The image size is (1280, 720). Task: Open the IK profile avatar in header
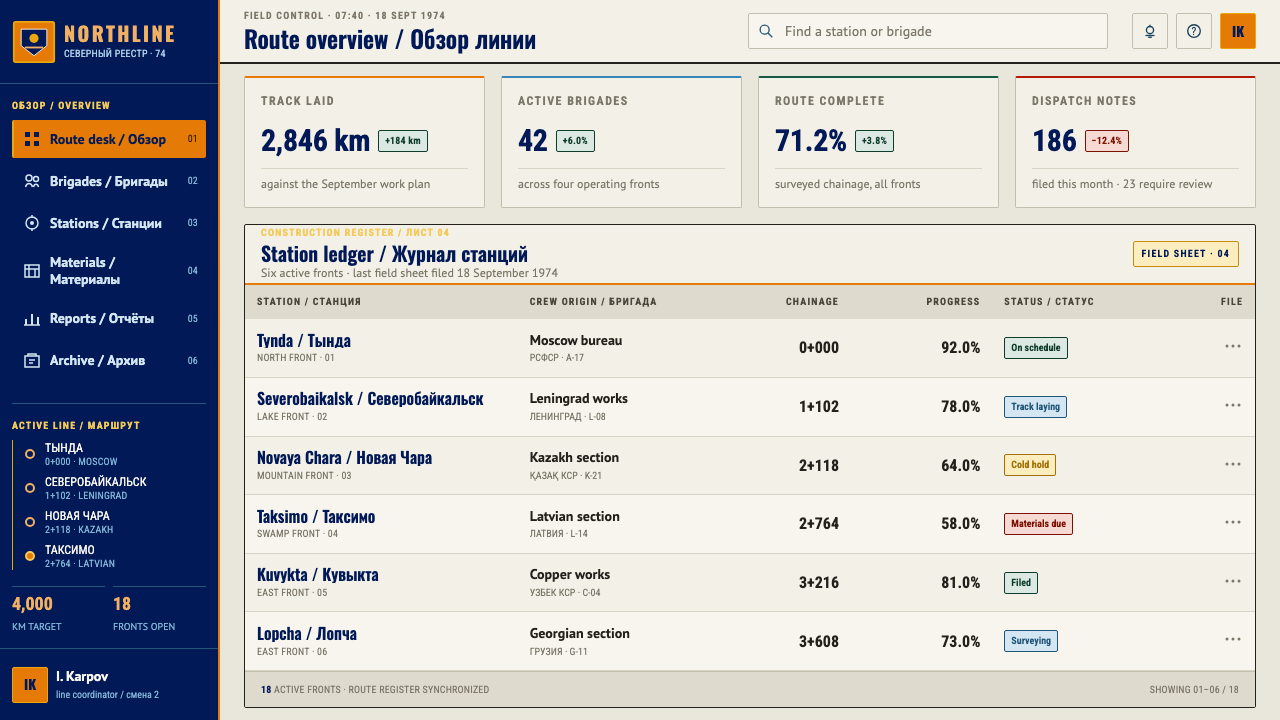click(1238, 31)
